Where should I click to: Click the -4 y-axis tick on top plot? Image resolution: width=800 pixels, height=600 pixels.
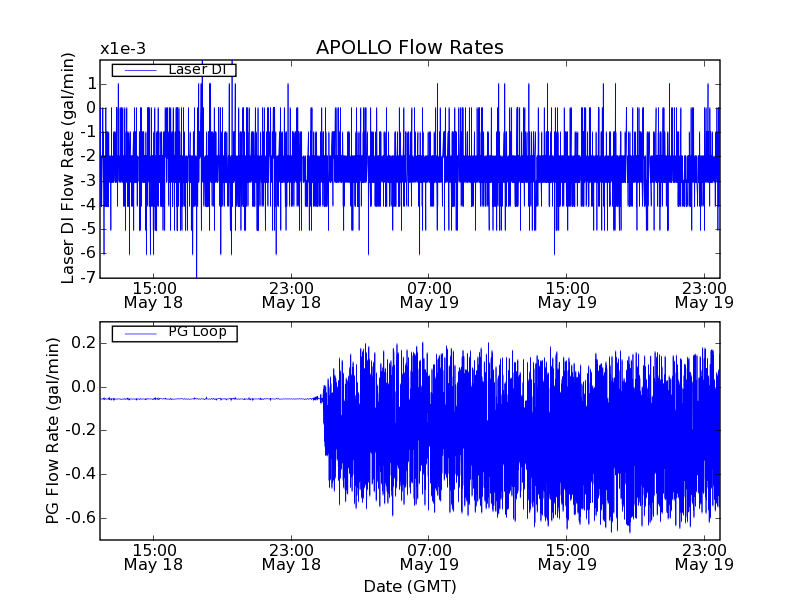tap(89, 205)
